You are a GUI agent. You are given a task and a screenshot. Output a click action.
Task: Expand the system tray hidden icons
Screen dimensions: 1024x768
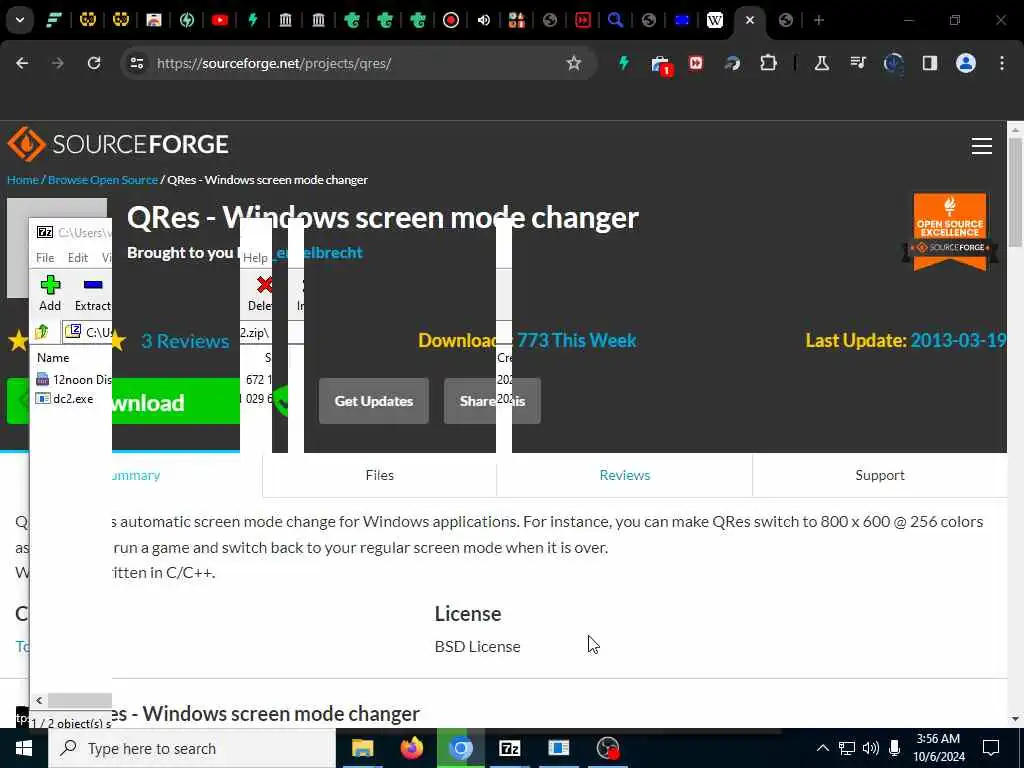coord(823,748)
